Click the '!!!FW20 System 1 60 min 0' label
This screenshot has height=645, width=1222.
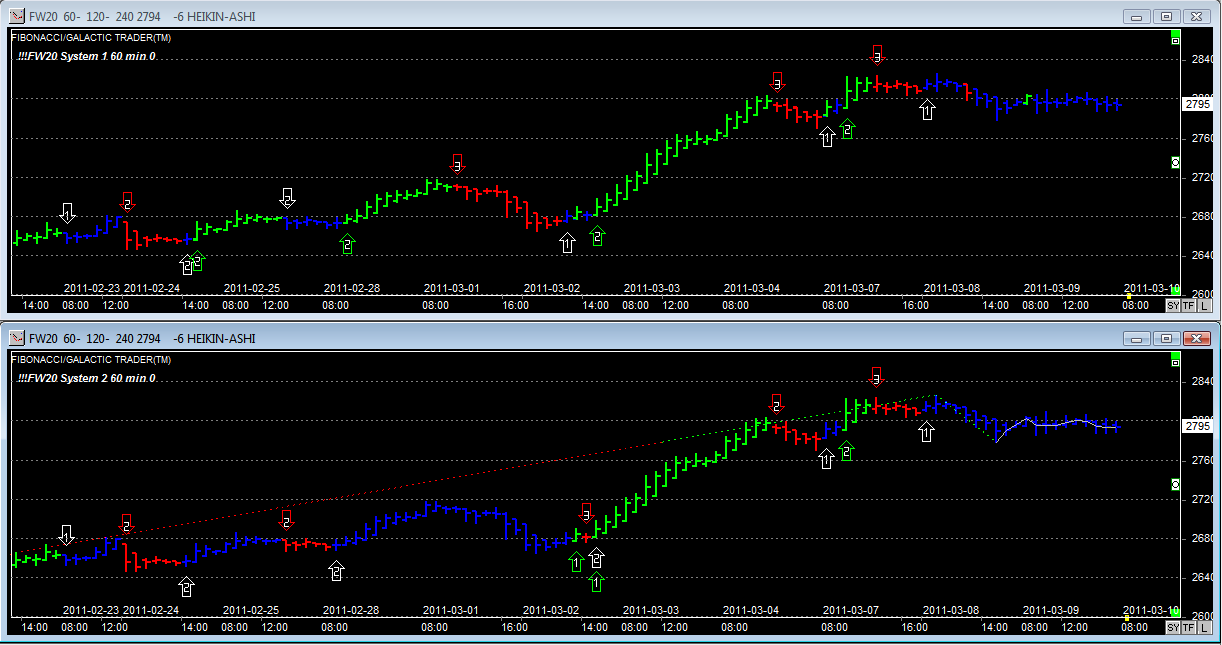click(x=86, y=56)
